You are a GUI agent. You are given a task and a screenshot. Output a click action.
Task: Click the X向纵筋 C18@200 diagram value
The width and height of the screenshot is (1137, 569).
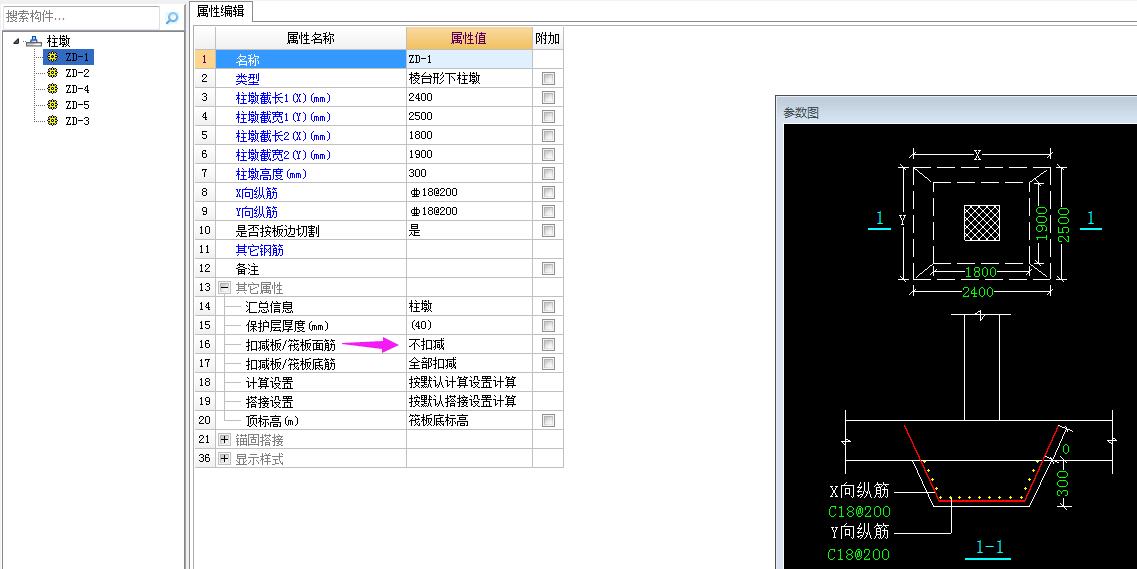tap(859, 512)
